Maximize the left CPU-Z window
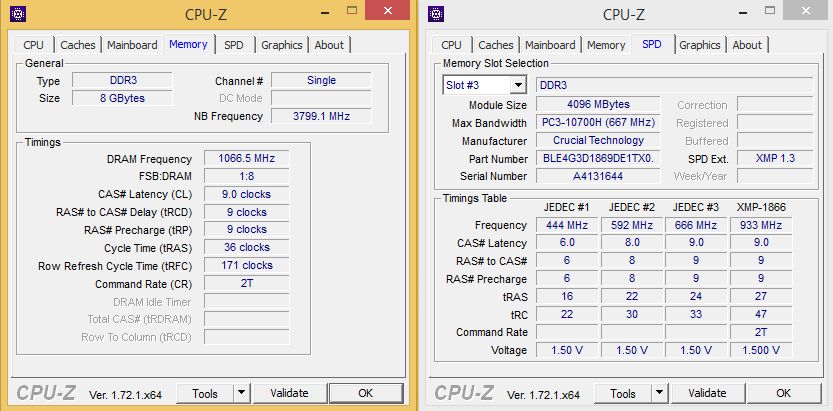Image resolution: width=833 pixels, height=411 pixels. 352,10
